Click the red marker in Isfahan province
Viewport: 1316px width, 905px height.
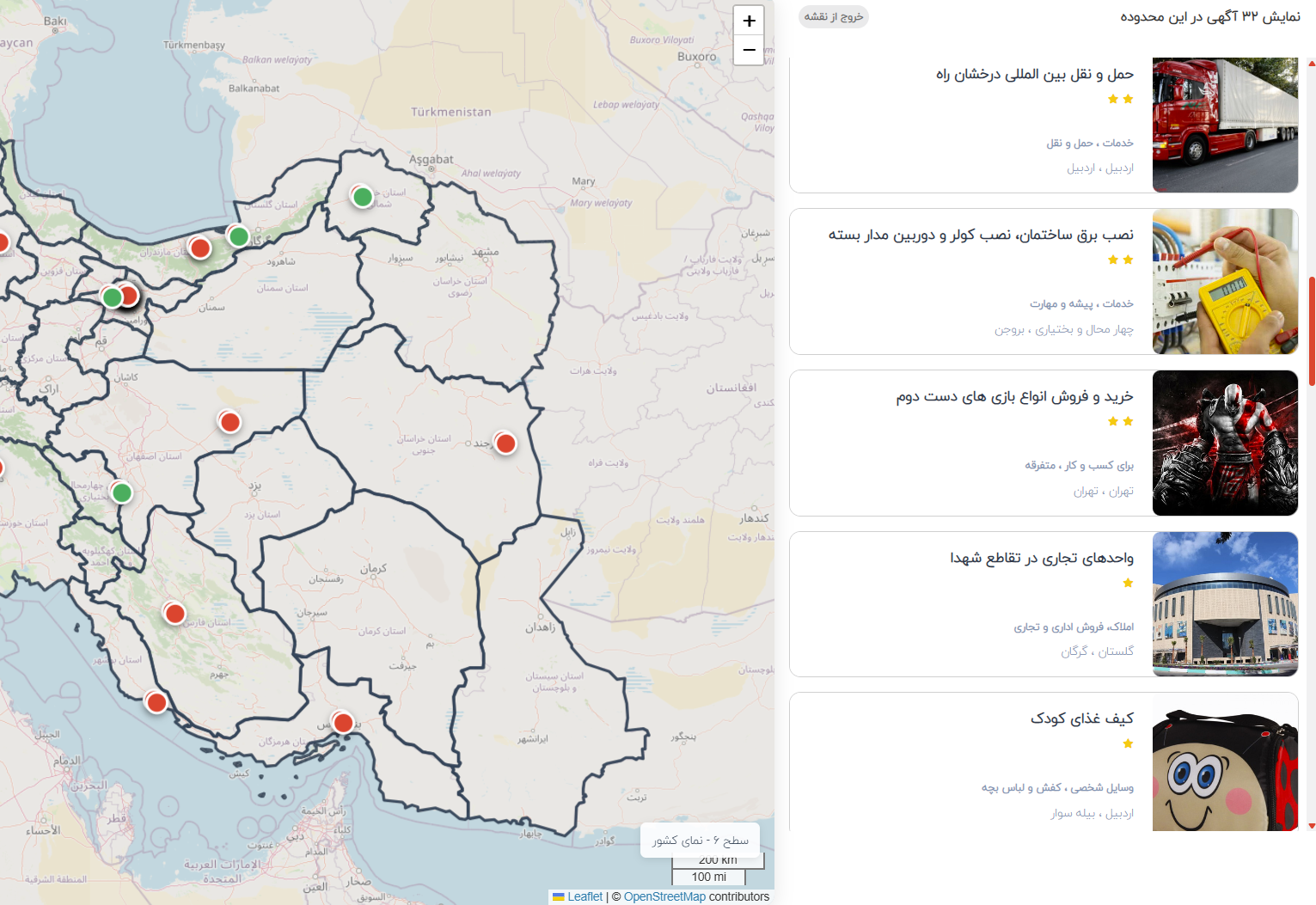[x=230, y=422]
